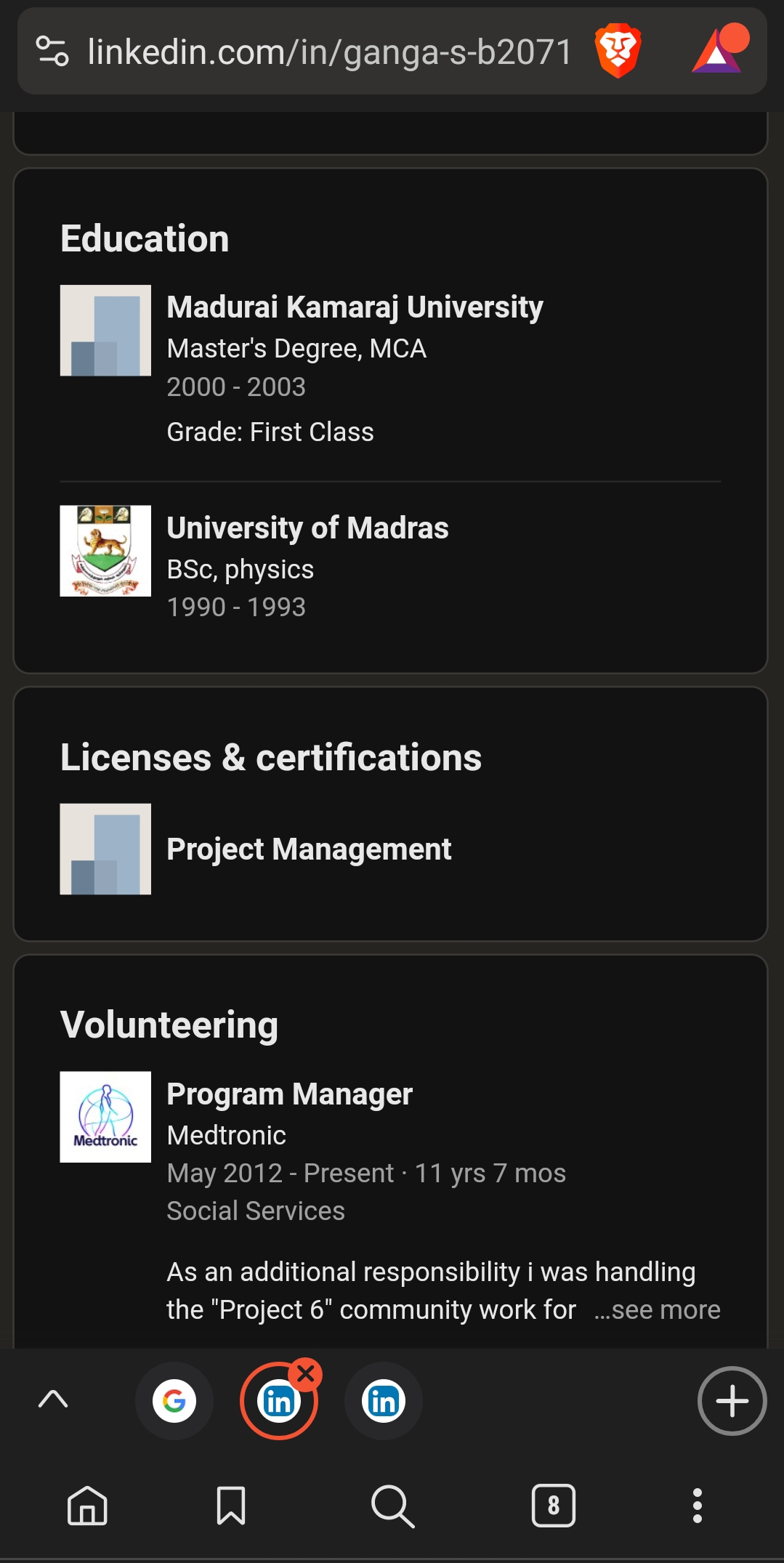Image resolution: width=784 pixels, height=1563 pixels.
Task: Tap the Medtronic logo thumbnail
Action: tap(105, 1117)
